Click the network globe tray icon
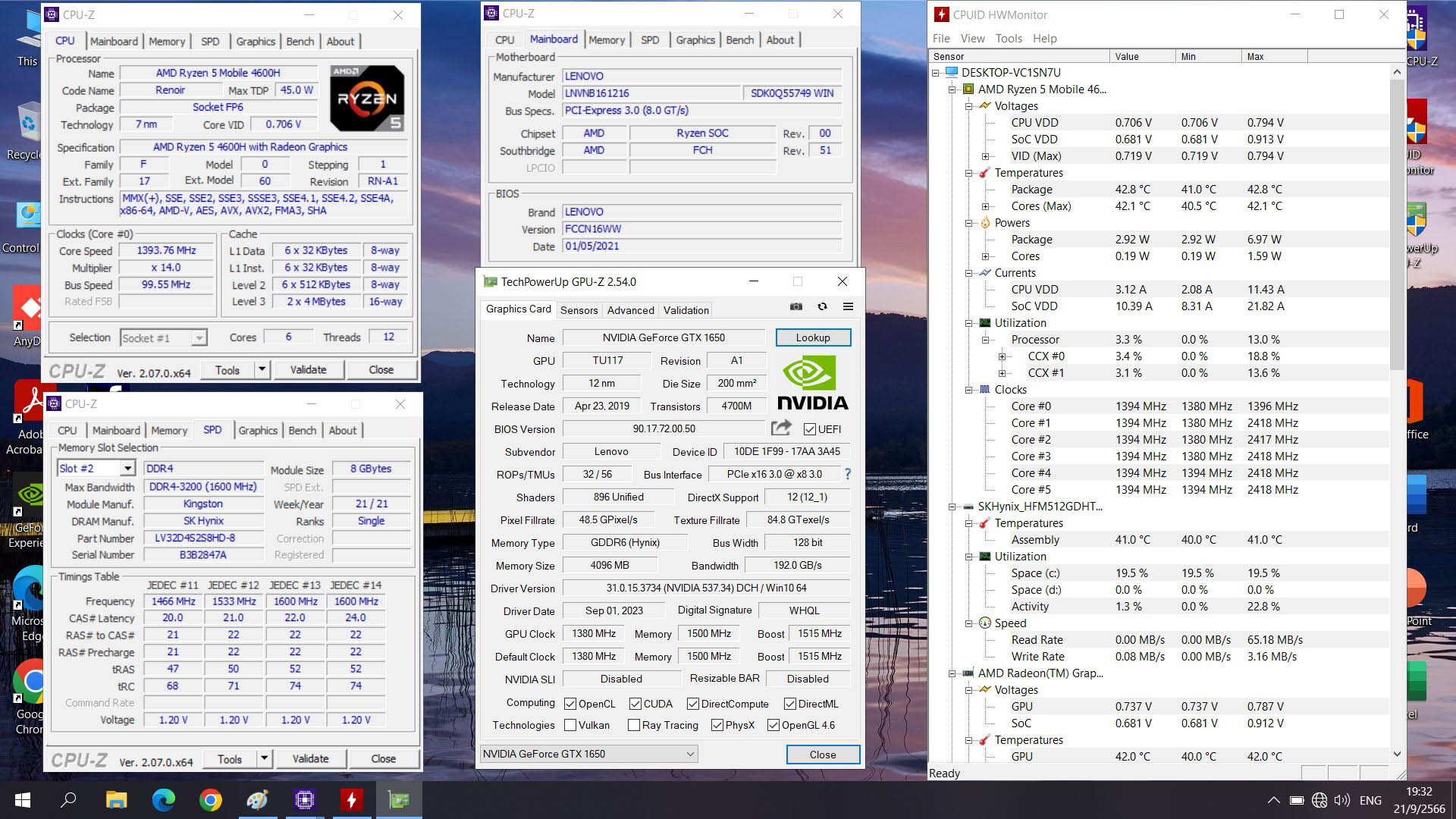 point(1319,800)
